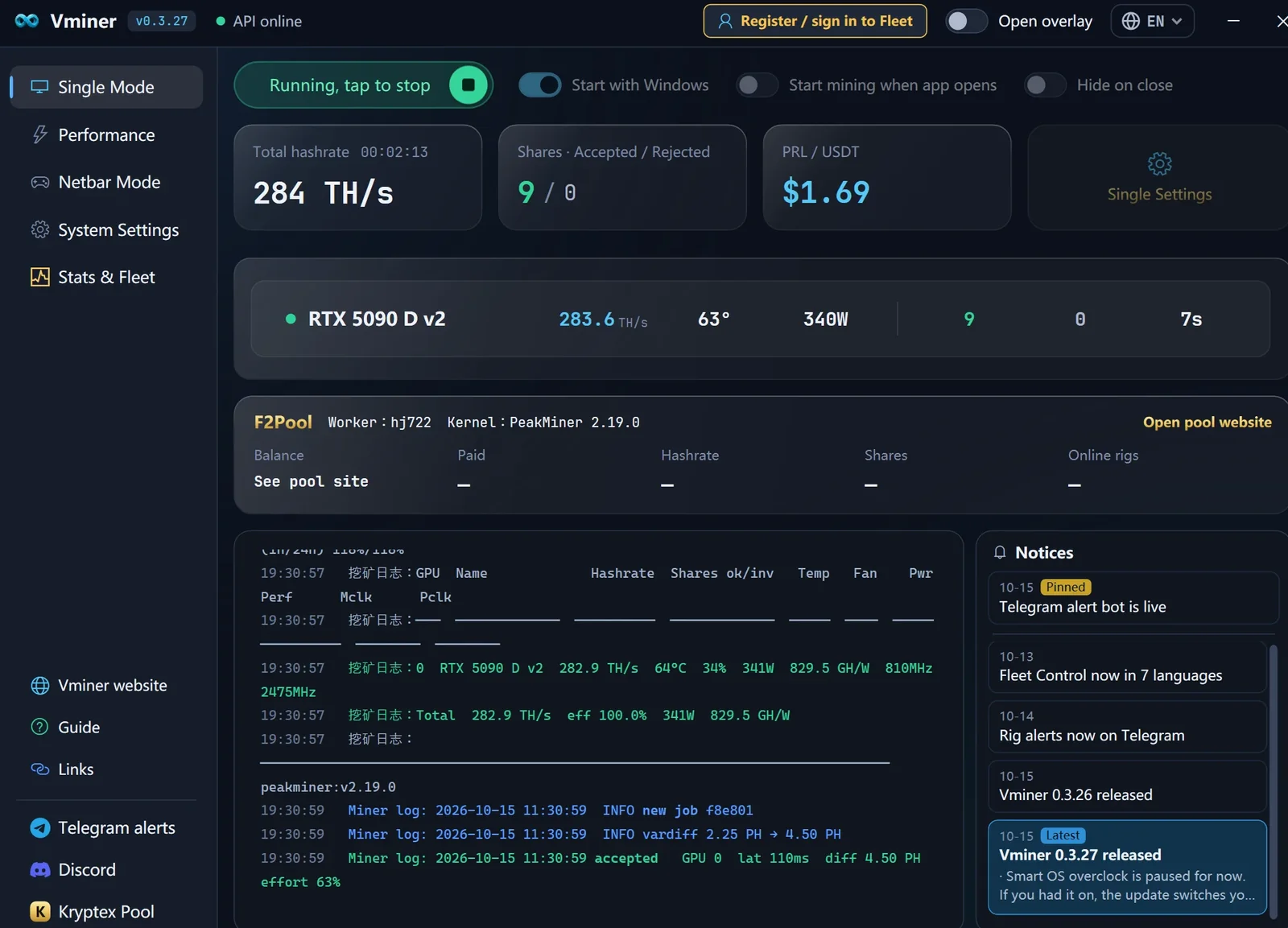The height and width of the screenshot is (928, 1288).
Task: Click the v0.3.27 version badge
Action: point(162,21)
